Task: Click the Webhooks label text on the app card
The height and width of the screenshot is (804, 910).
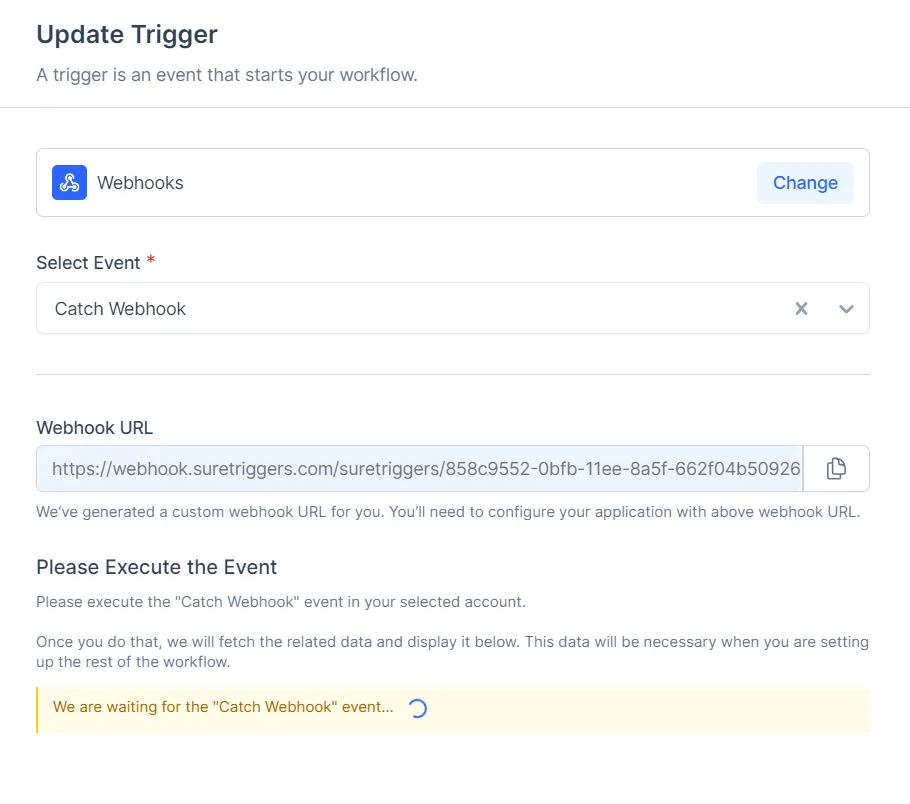Action: [140, 182]
